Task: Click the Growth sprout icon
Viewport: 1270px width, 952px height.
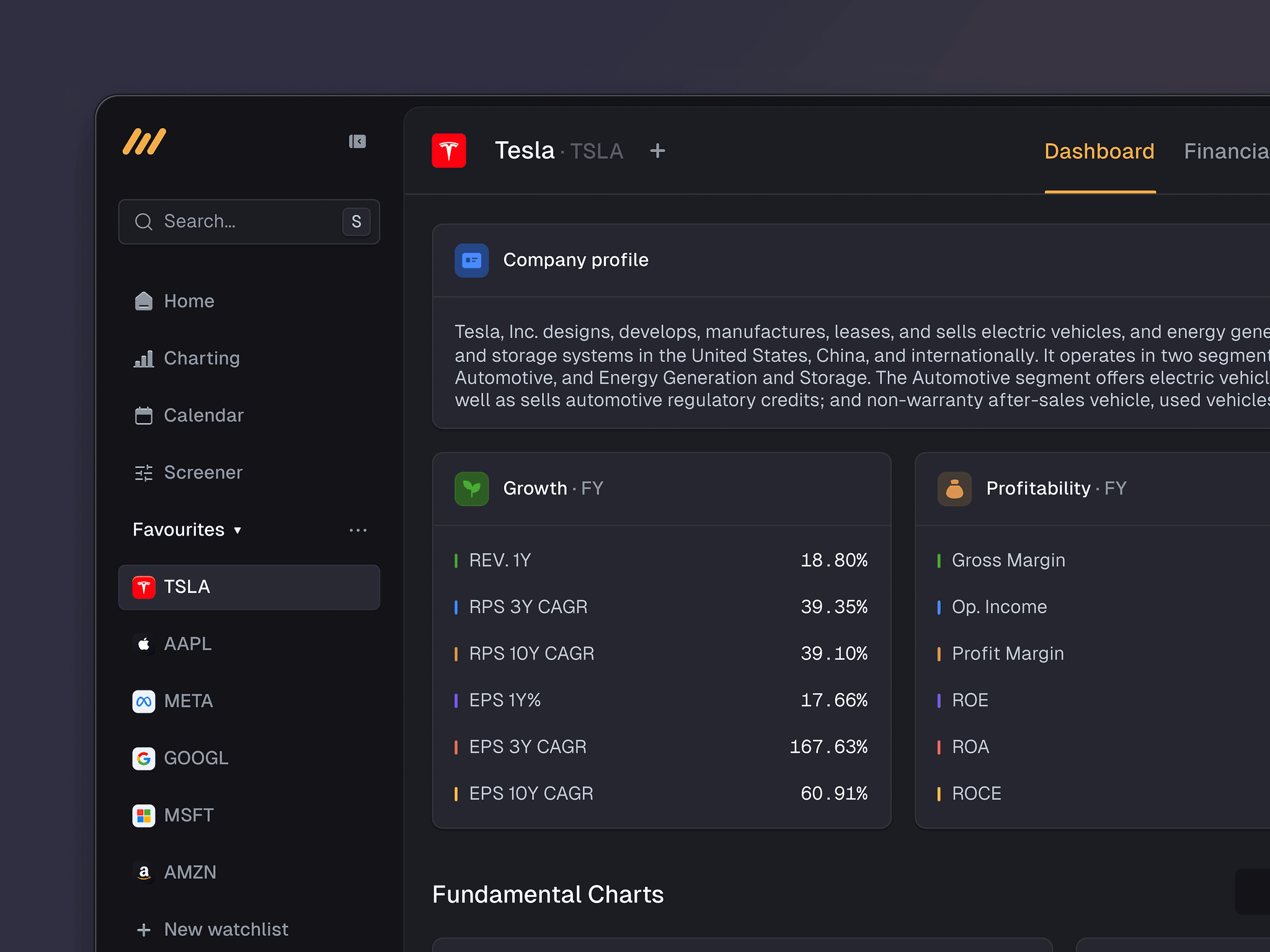Action: 471,489
